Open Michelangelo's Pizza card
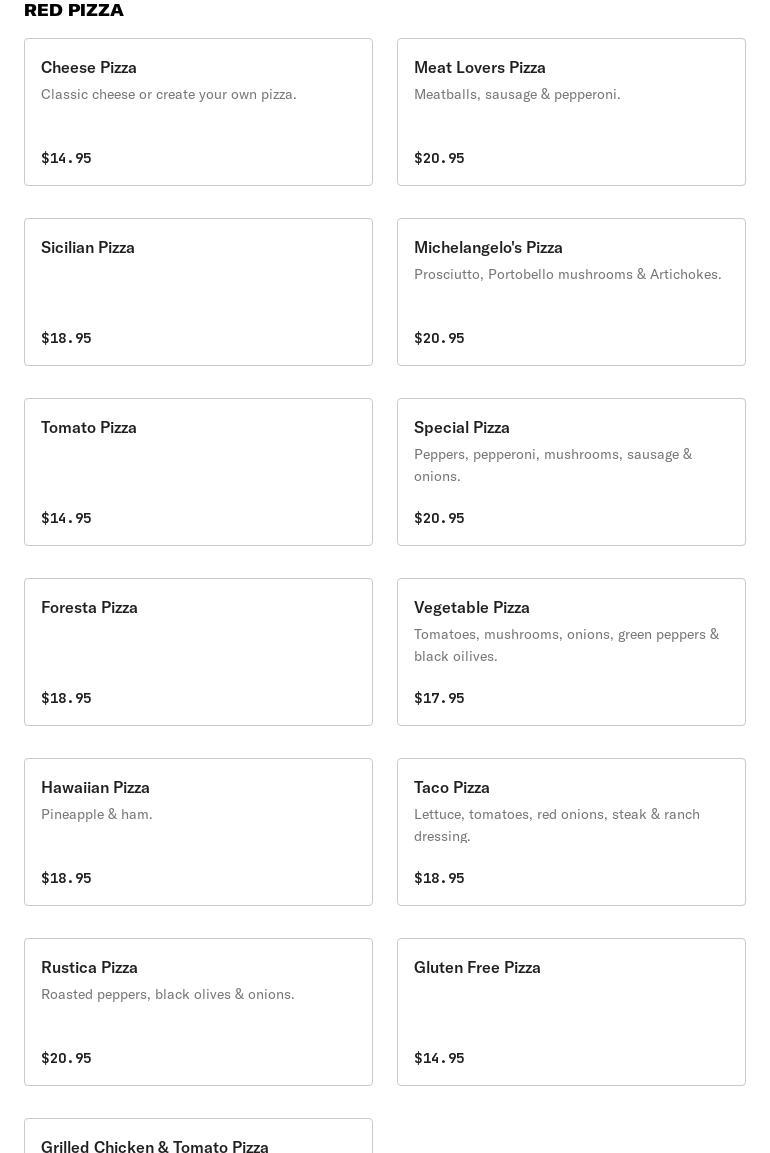Viewport: 770px width, 1153px height. coord(571,292)
